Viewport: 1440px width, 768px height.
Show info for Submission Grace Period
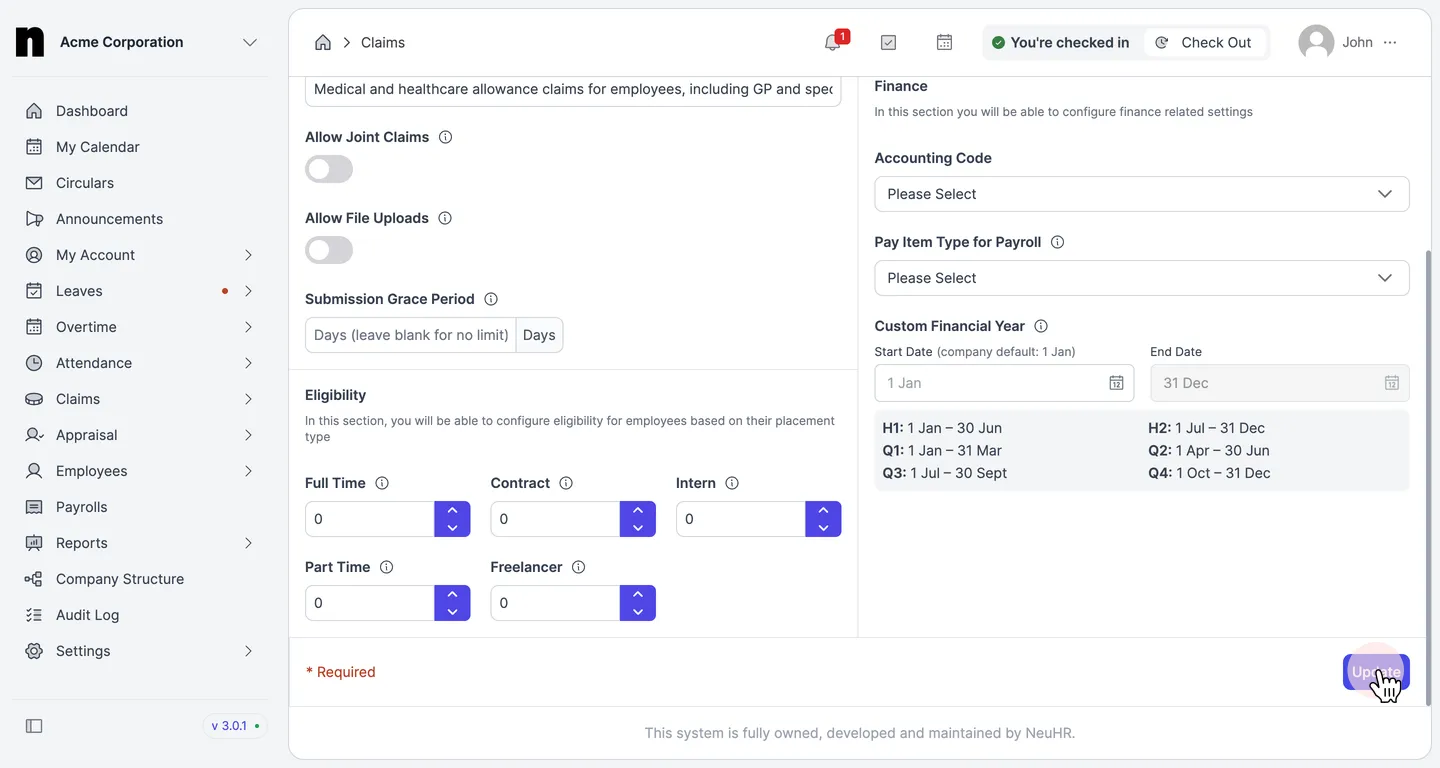[x=491, y=299]
